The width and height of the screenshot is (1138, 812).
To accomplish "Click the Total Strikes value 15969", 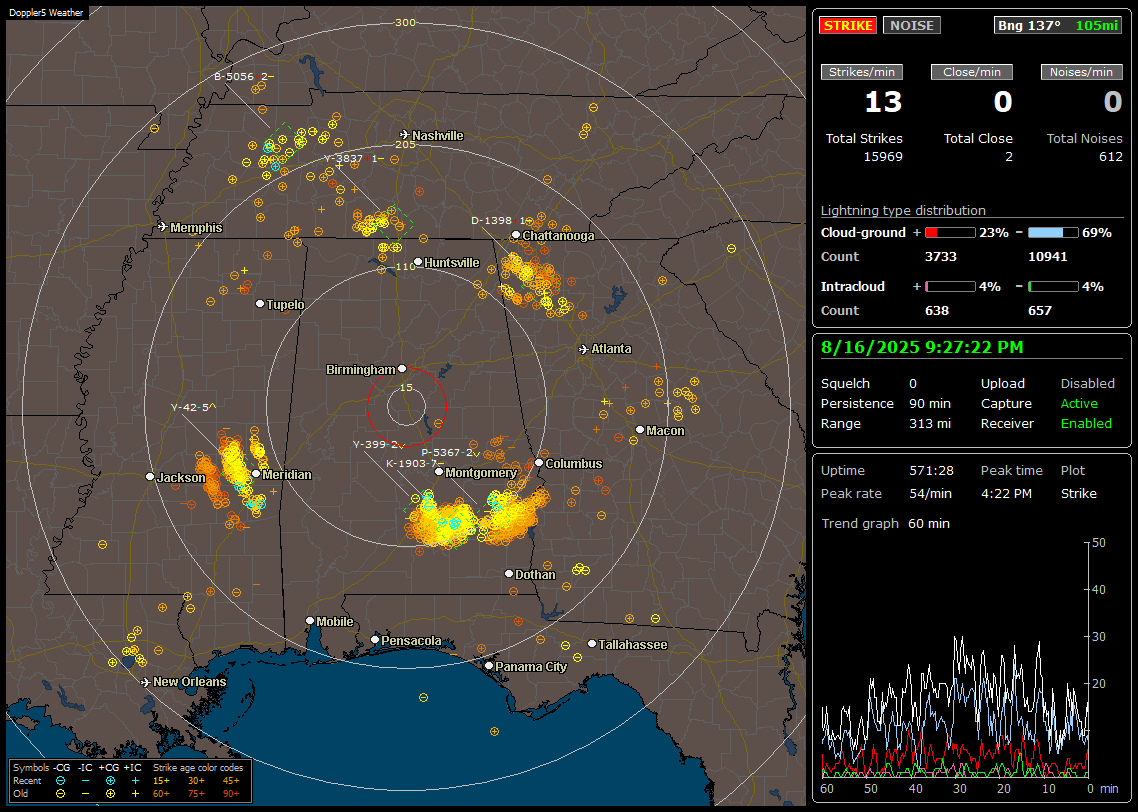I will tap(883, 156).
